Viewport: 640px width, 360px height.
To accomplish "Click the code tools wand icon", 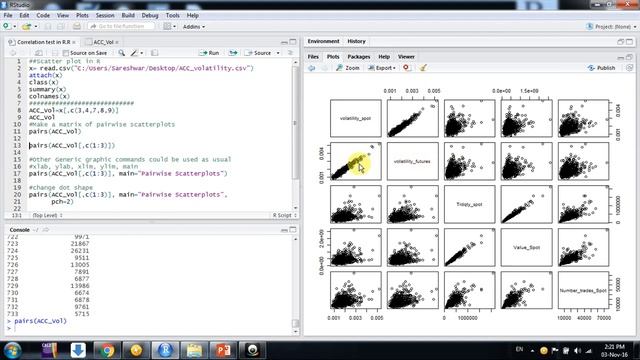I will [x=134, y=53].
